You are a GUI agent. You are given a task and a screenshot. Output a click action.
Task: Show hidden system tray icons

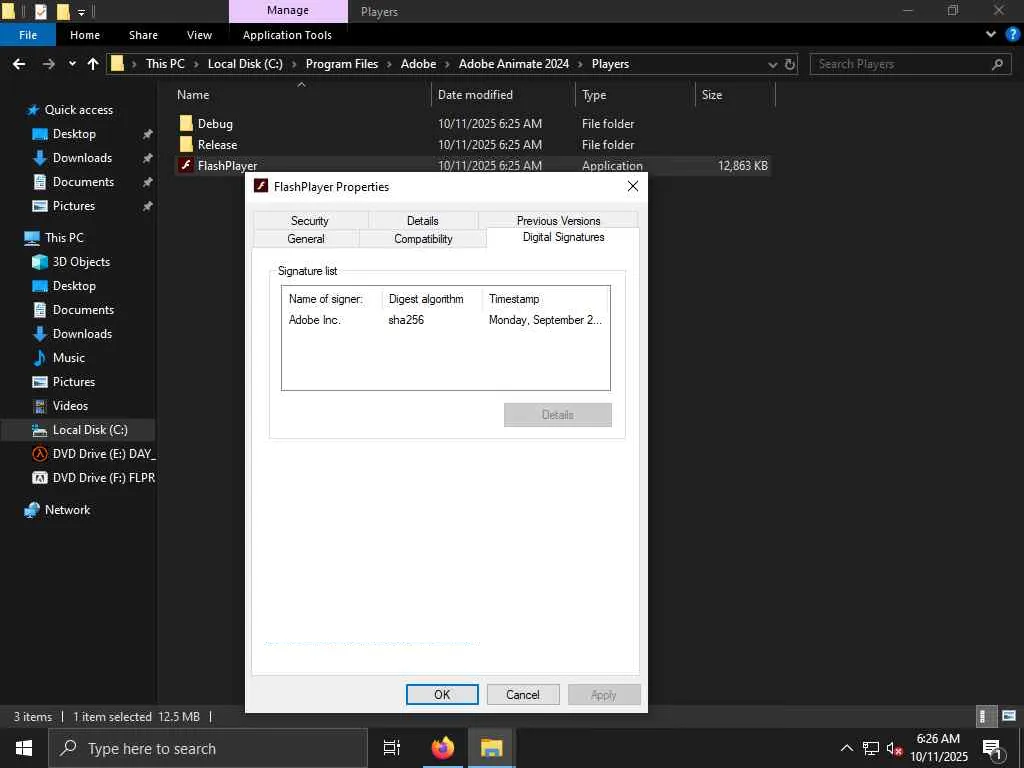pyautogui.click(x=846, y=748)
